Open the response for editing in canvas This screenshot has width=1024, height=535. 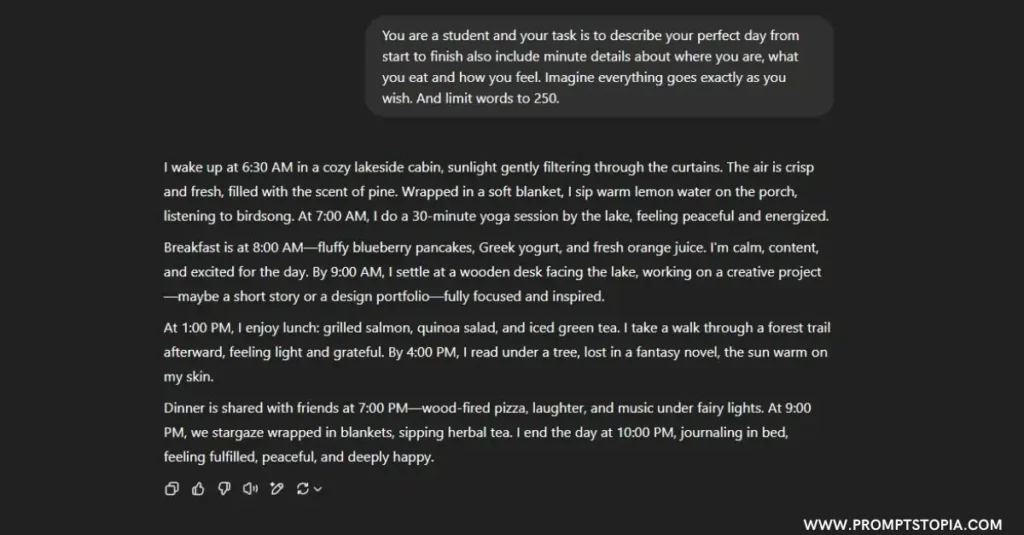(x=277, y=489)
